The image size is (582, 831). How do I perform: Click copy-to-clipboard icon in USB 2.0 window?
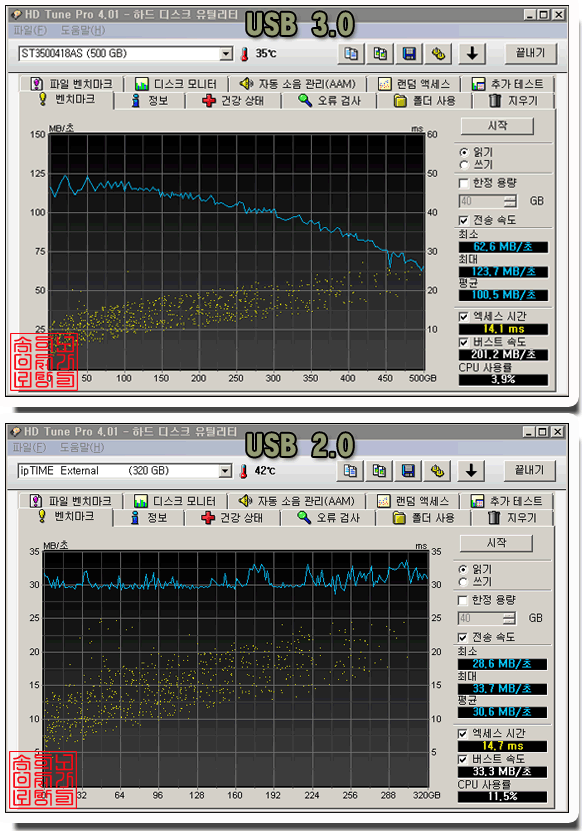pyautogui.click(x=350, y=471)
